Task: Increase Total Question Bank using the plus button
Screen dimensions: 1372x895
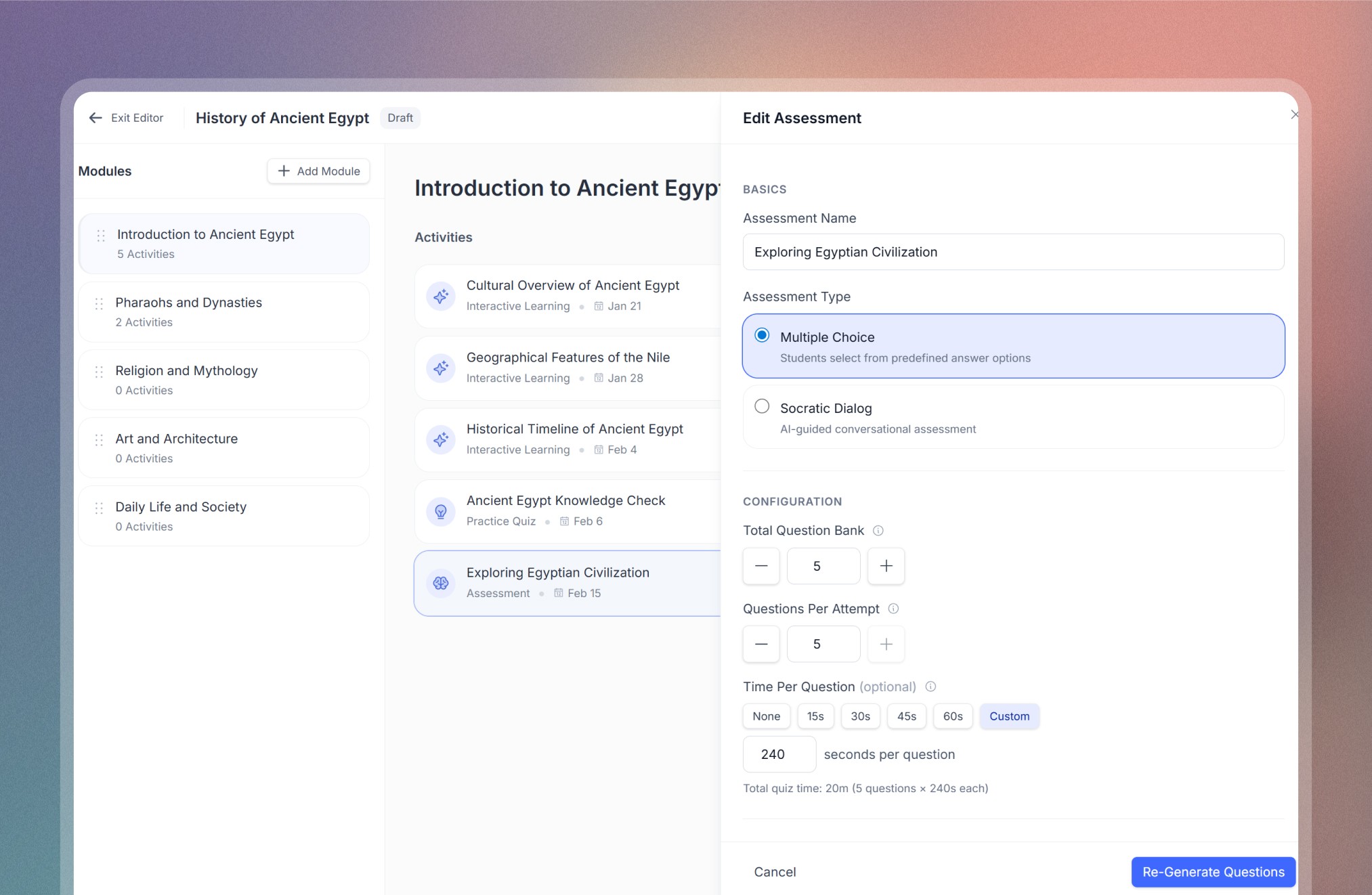Action: pos(885,566)
